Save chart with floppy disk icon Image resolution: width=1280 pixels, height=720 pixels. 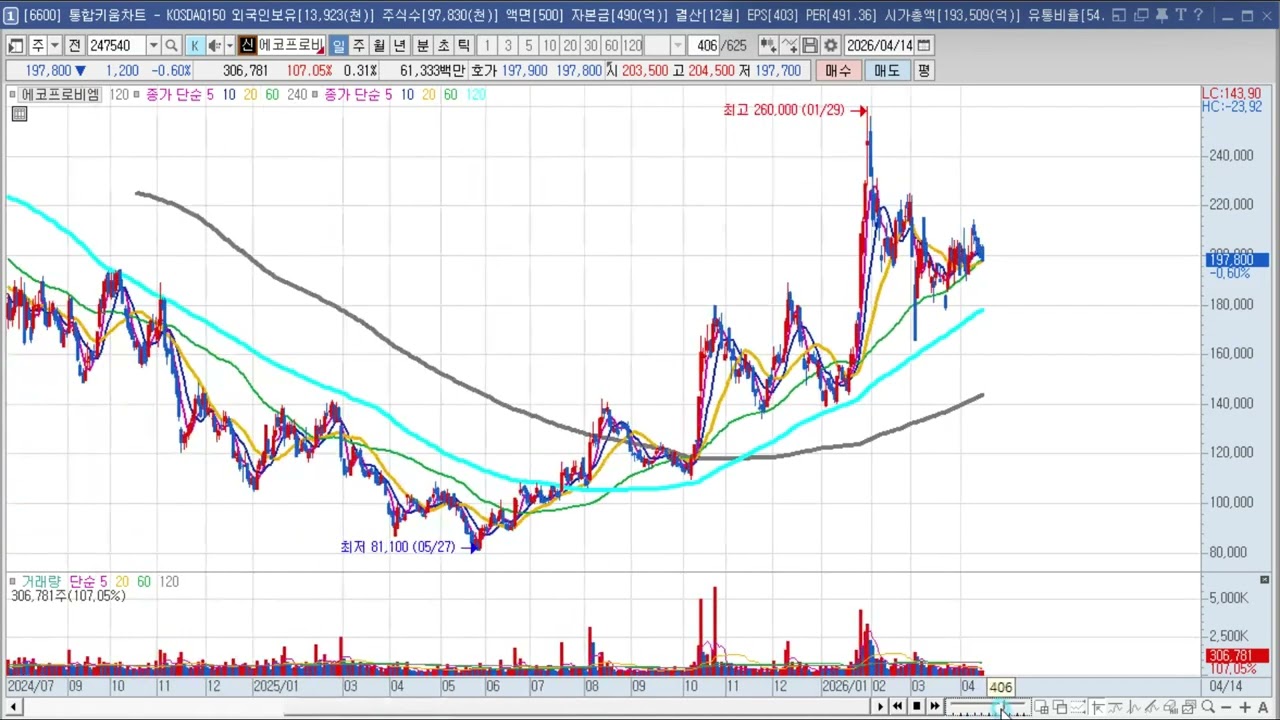(810, 46)
